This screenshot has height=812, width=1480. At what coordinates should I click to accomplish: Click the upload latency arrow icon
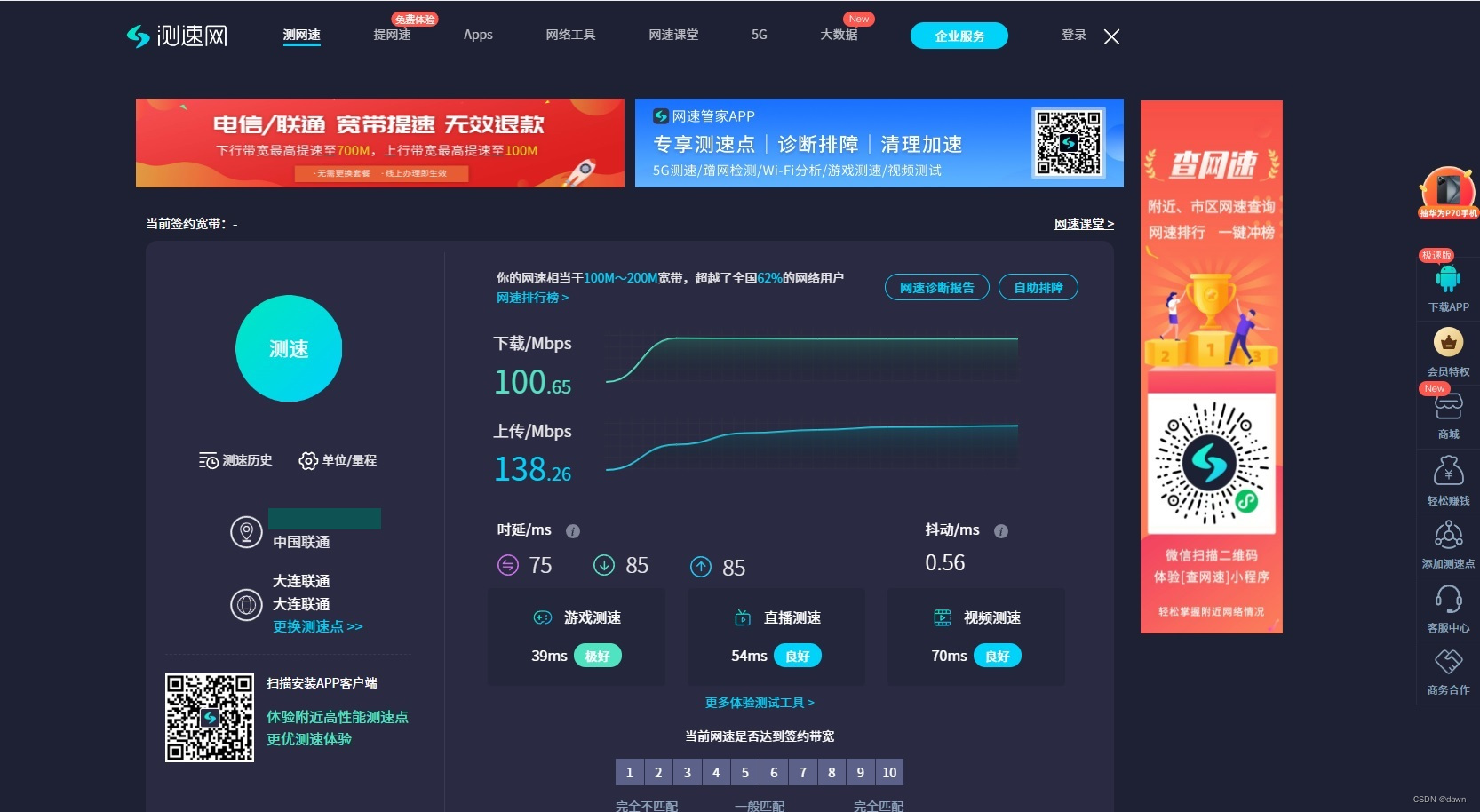(701, 567)
